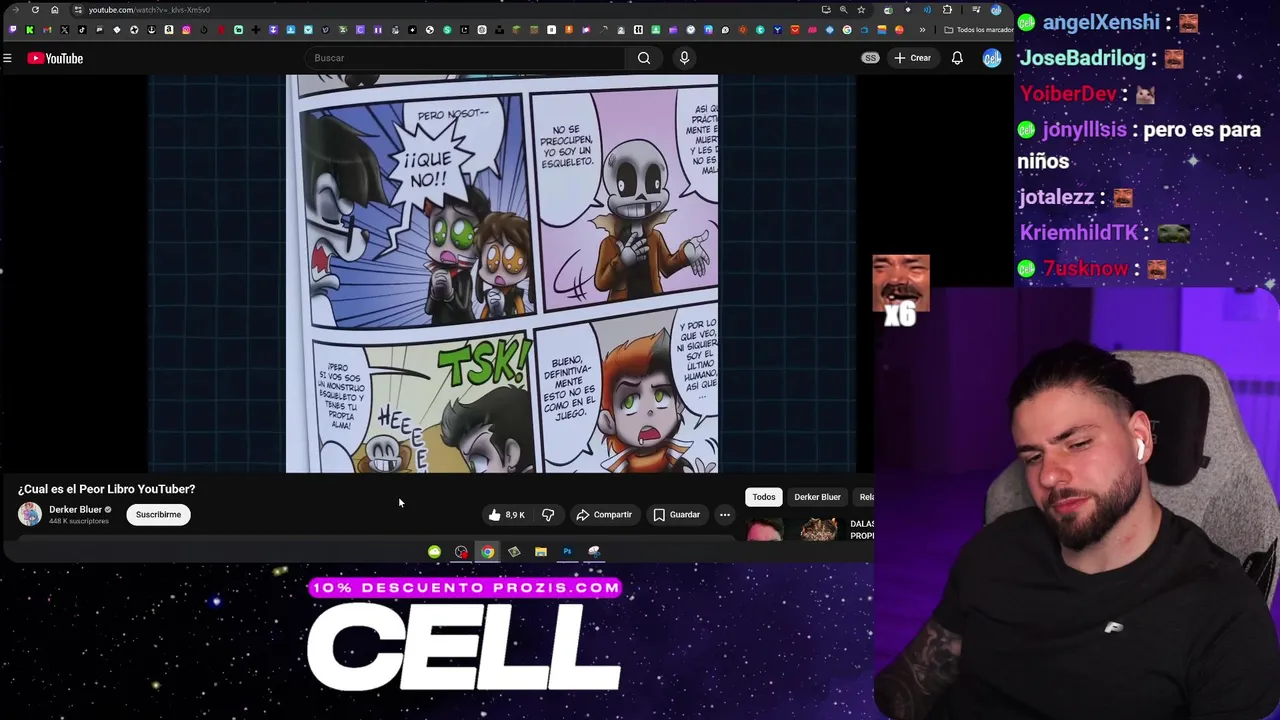Open the notifications bell
Image resolution: width=1280 pixels, height=720 pixels.
click(957, 58)
